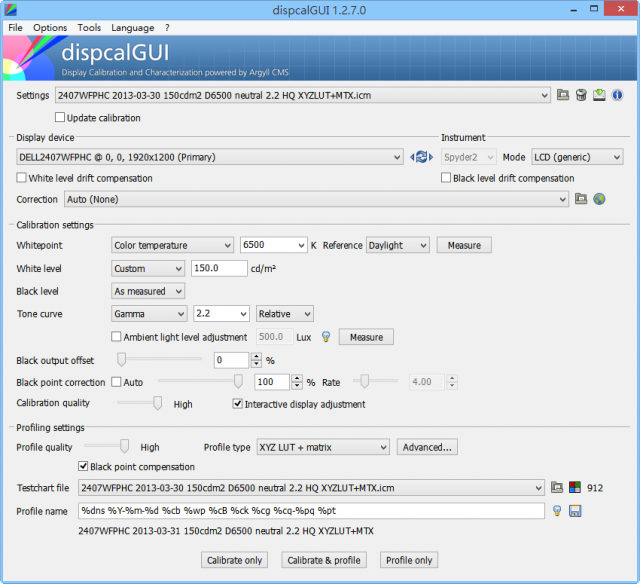Image resolution: width=640 pixels, height=584 pixels.
Task: Open the Reference Daylight dropdown
Action: click(398, 245)
